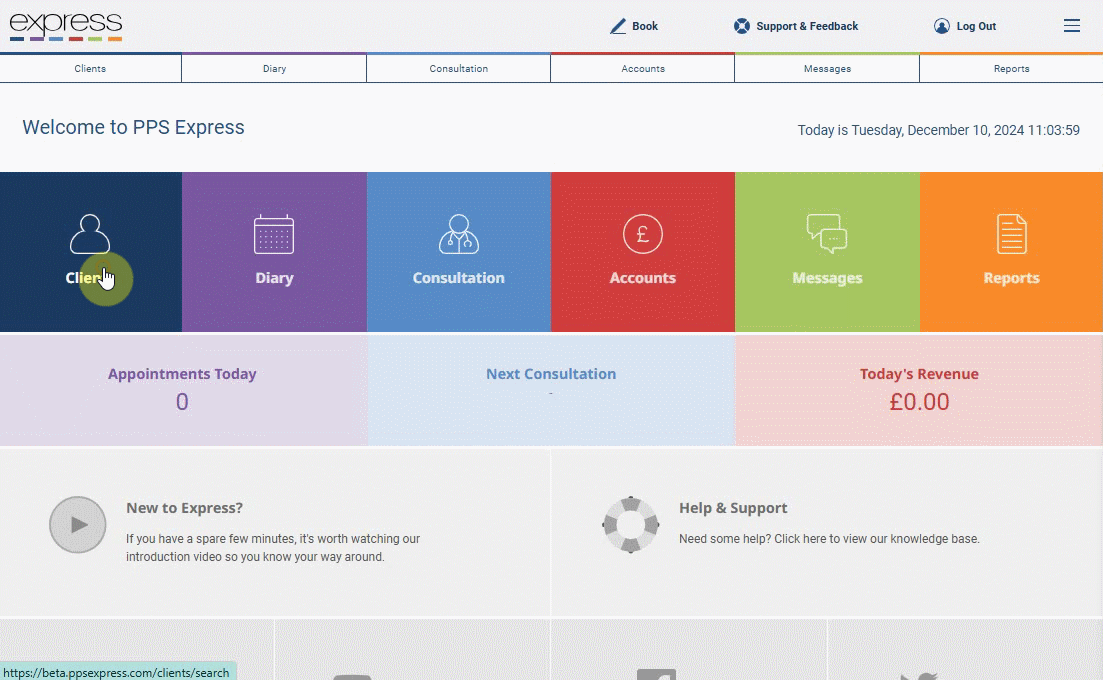Click today's date and time text
Screen dimensions: 1103x680
938,130
